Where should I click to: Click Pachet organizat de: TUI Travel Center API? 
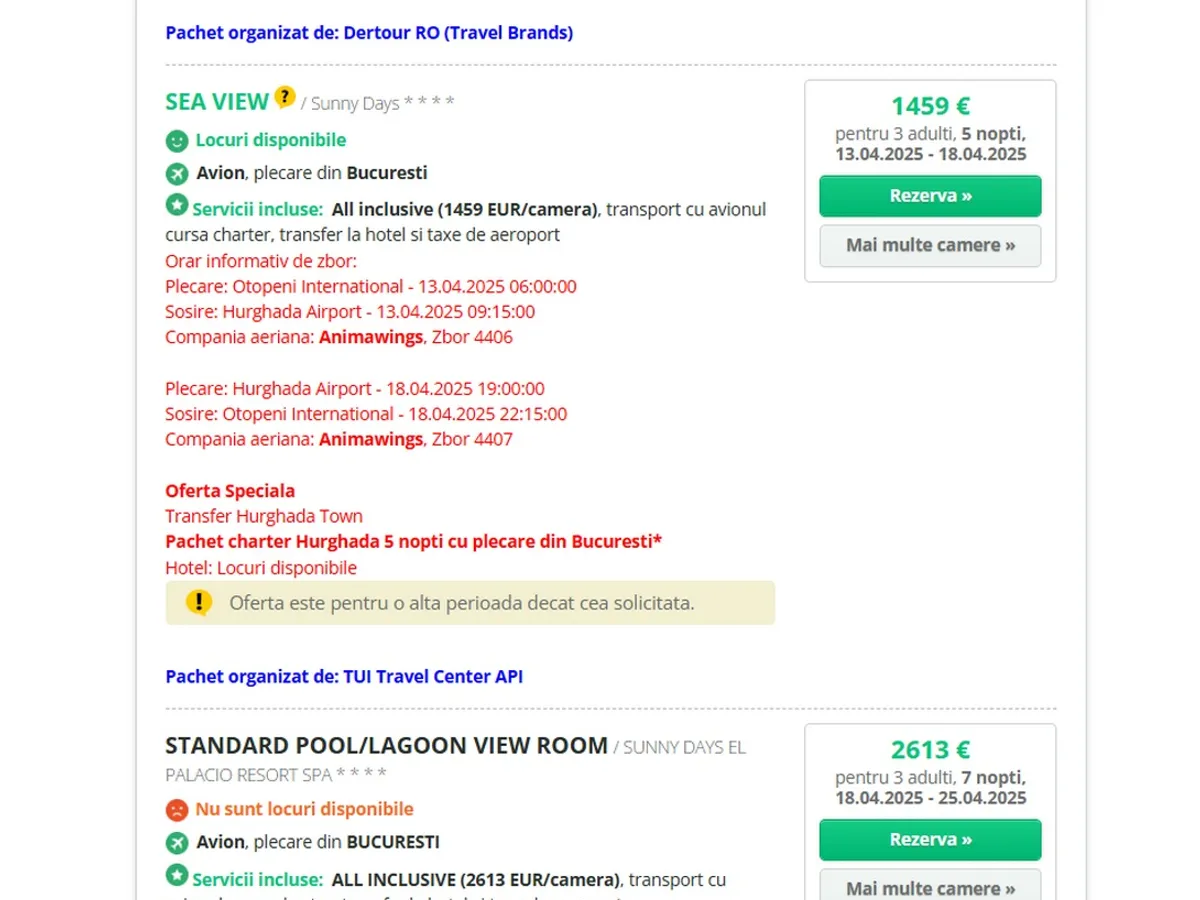(344, 677)
